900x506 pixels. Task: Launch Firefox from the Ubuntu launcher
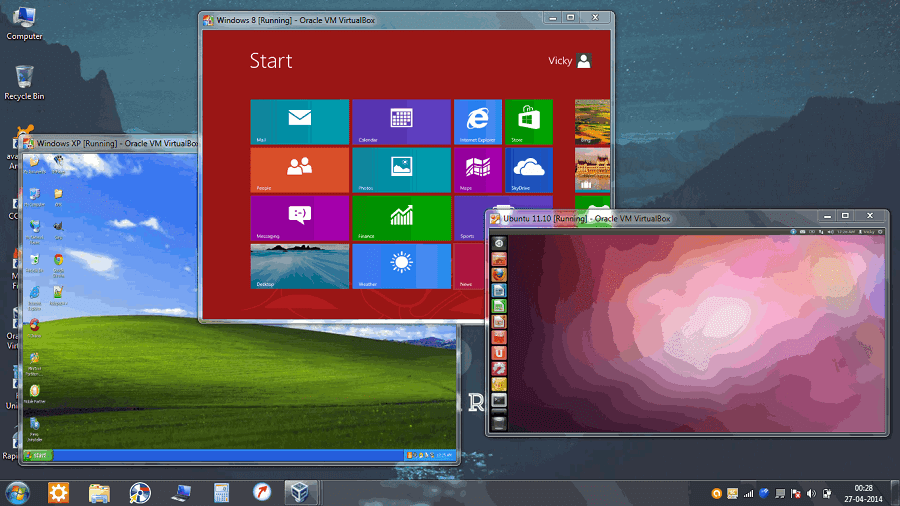click(499, 275)
